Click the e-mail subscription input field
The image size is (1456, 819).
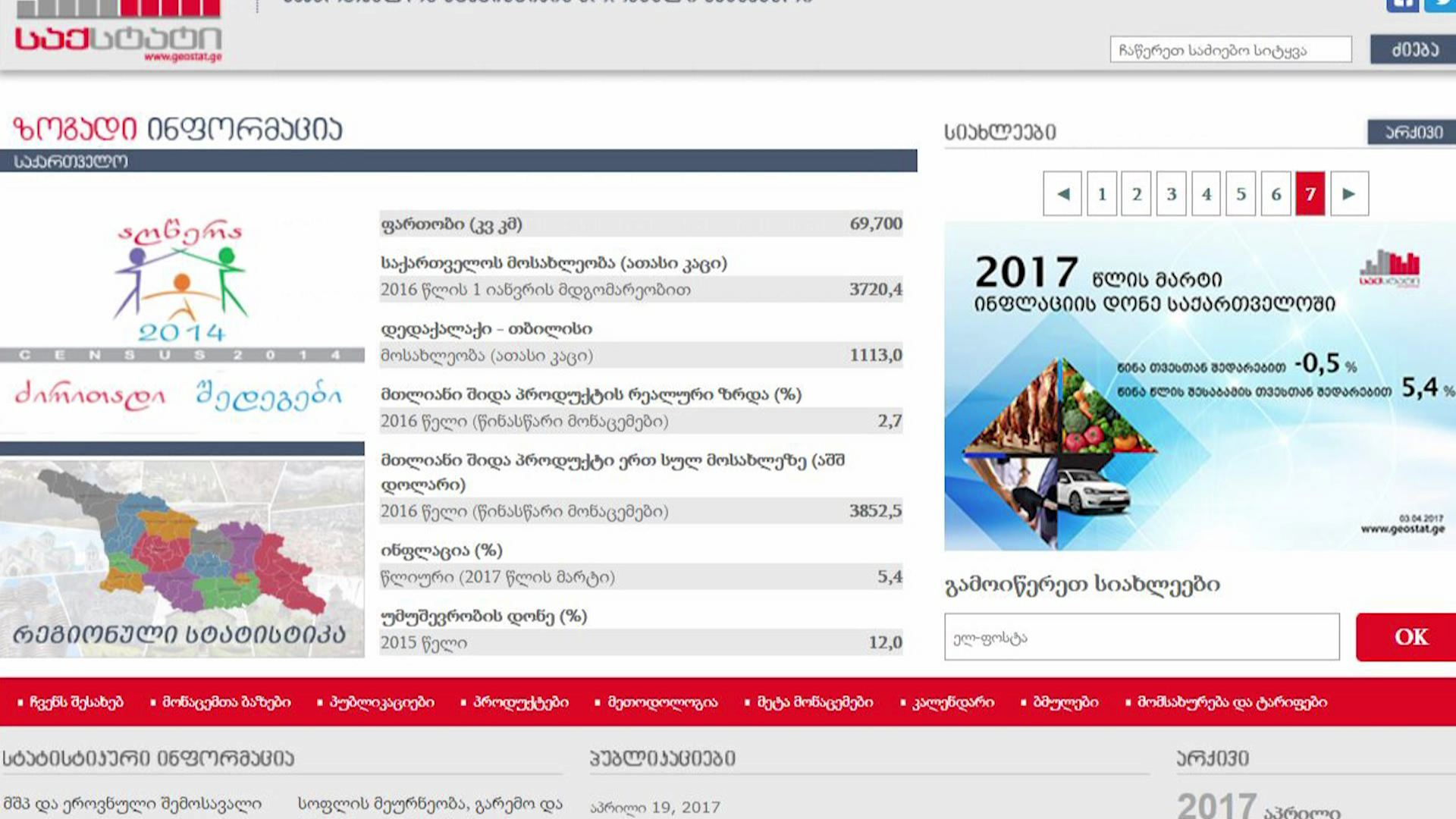(x=1141, y=637)
